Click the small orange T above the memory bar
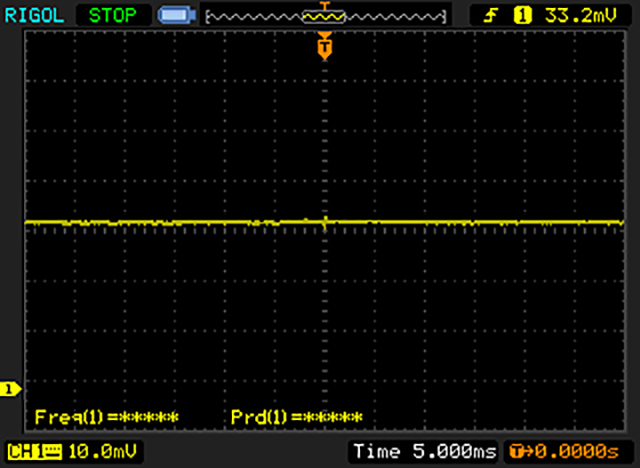Screen dimensions: 640x468 [x=324, y=5]
